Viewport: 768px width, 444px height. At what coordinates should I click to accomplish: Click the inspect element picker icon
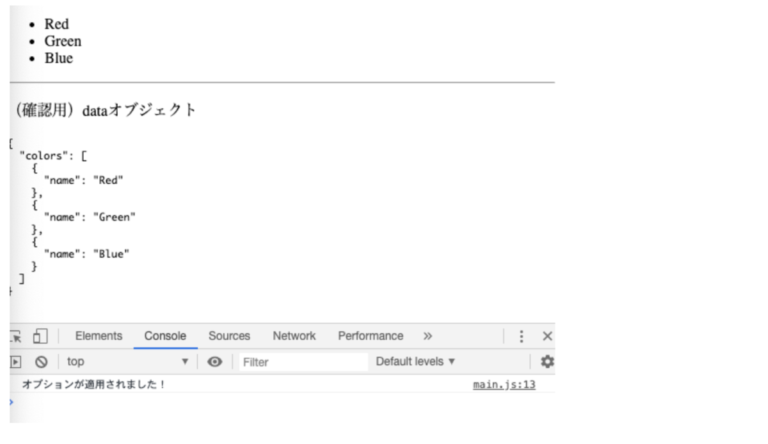(15, 337)
